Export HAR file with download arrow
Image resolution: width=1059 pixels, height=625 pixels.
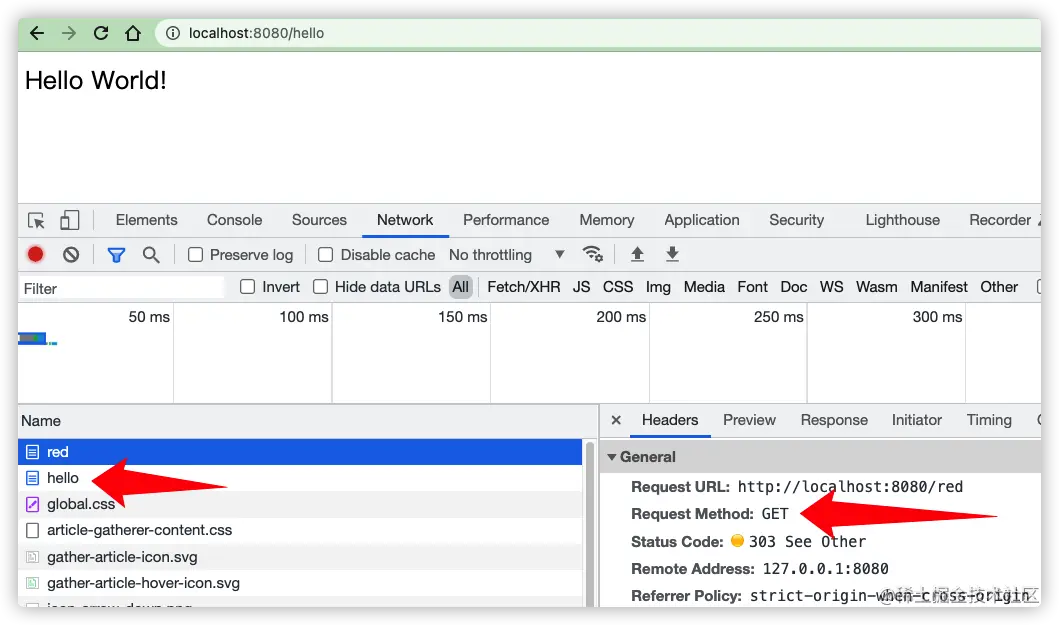click(672, 254)
